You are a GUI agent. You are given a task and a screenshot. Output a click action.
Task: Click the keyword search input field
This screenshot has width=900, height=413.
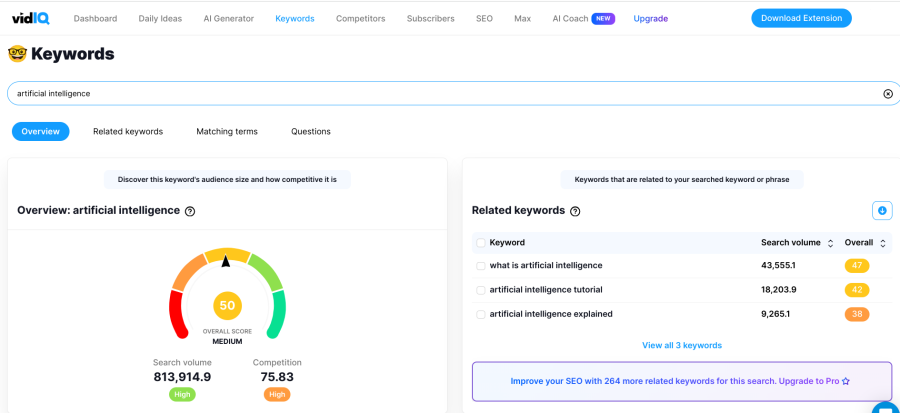pyautogui.click(x=440, y=93)
